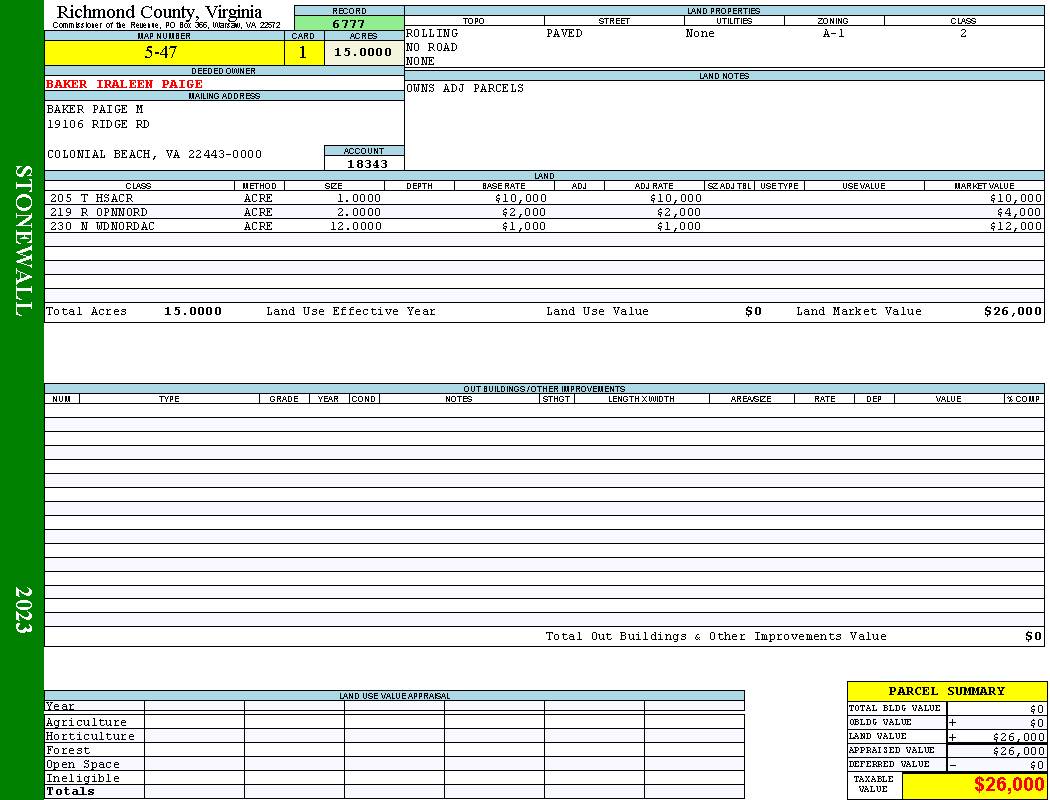The width and height of the screenshot is (1050, 800).
Task: Click size value 2.0000
Action: point(358,212)
